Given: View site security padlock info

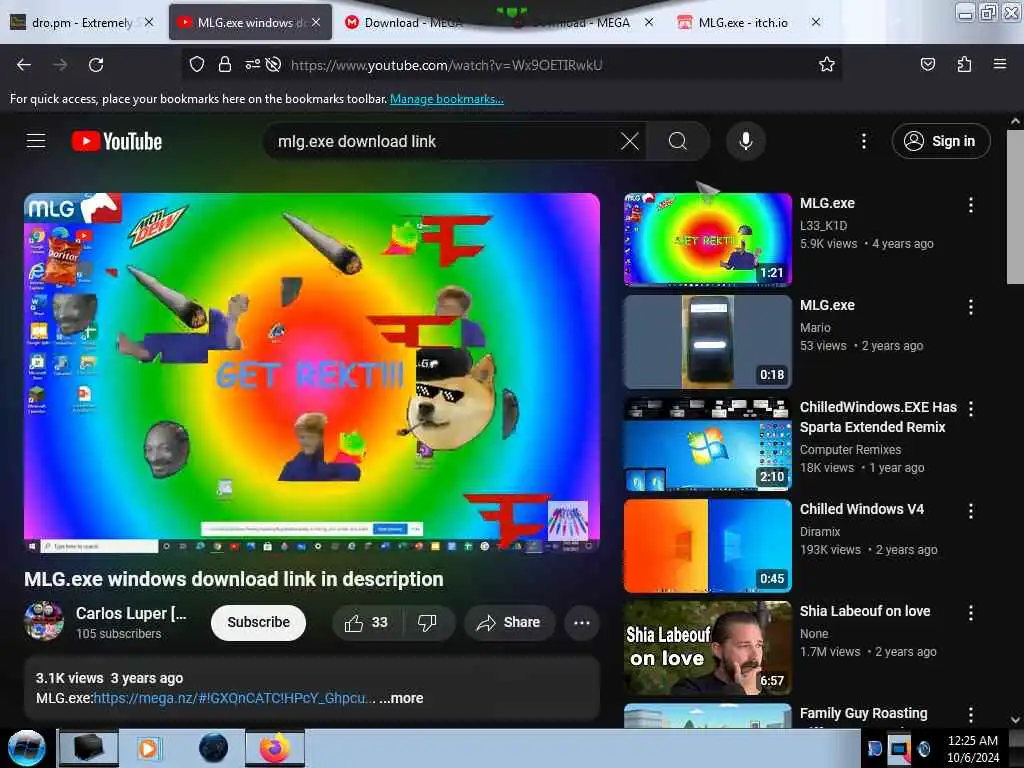Looking at the screenshot, I should [x=225, y=65].
